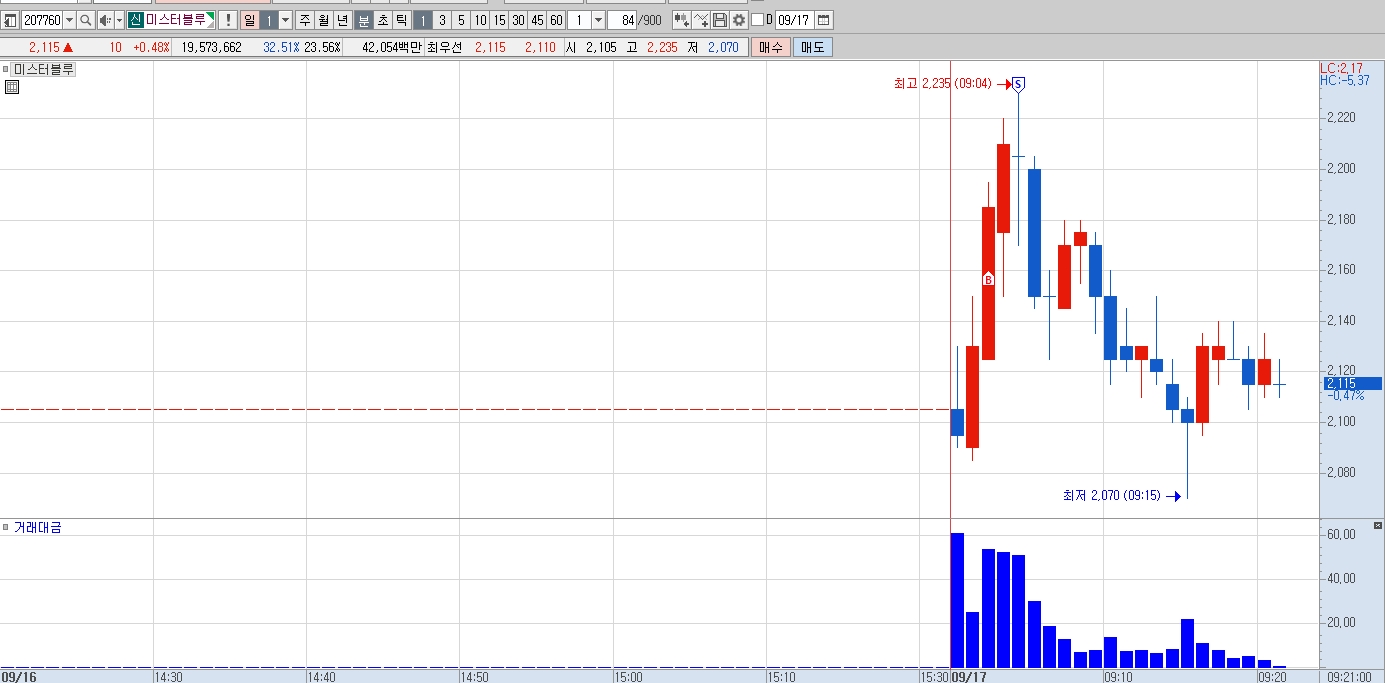This screenshot has height=683, width=1385.
Task: Click the 최우선 best quote label
Action: (445, 47)
